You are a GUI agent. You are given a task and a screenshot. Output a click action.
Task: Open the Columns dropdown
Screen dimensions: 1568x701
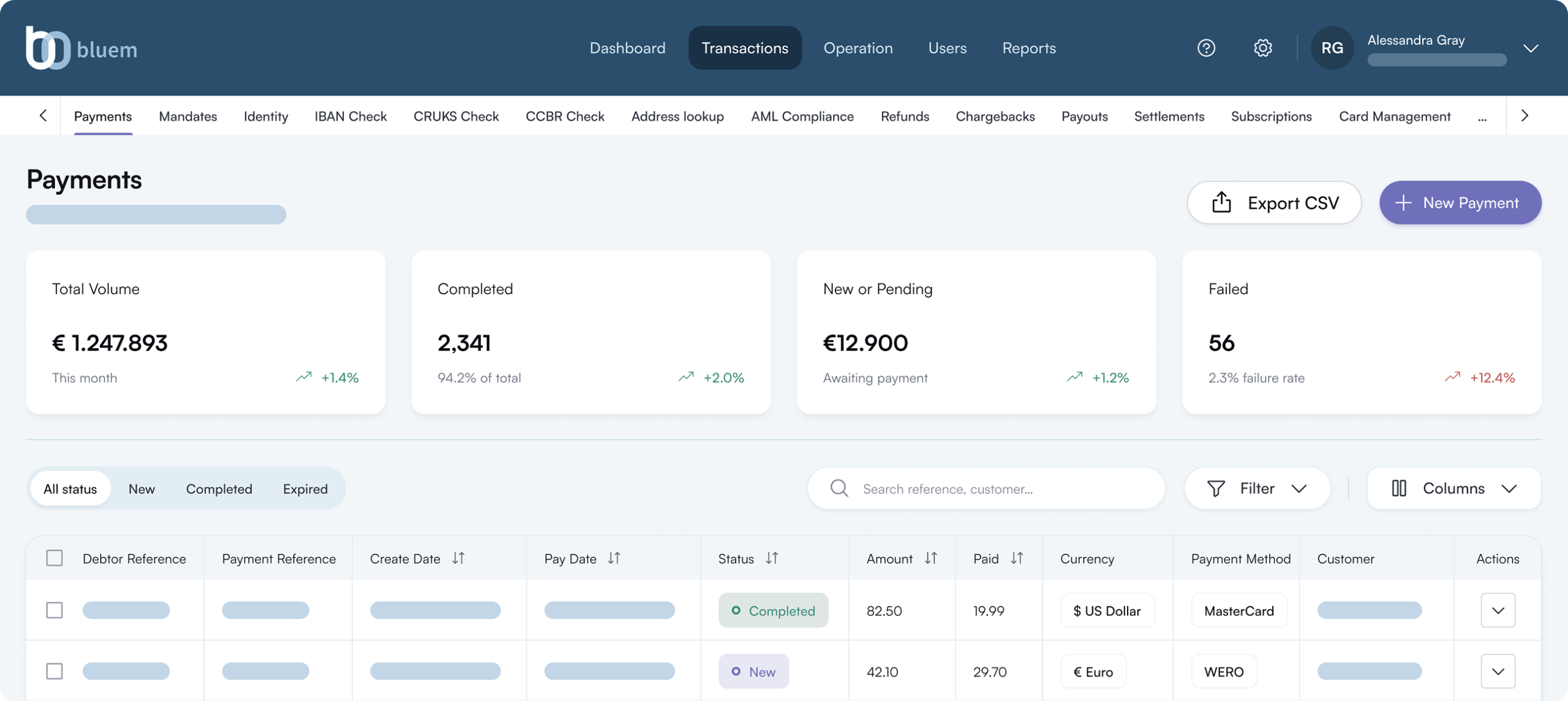1453,488
